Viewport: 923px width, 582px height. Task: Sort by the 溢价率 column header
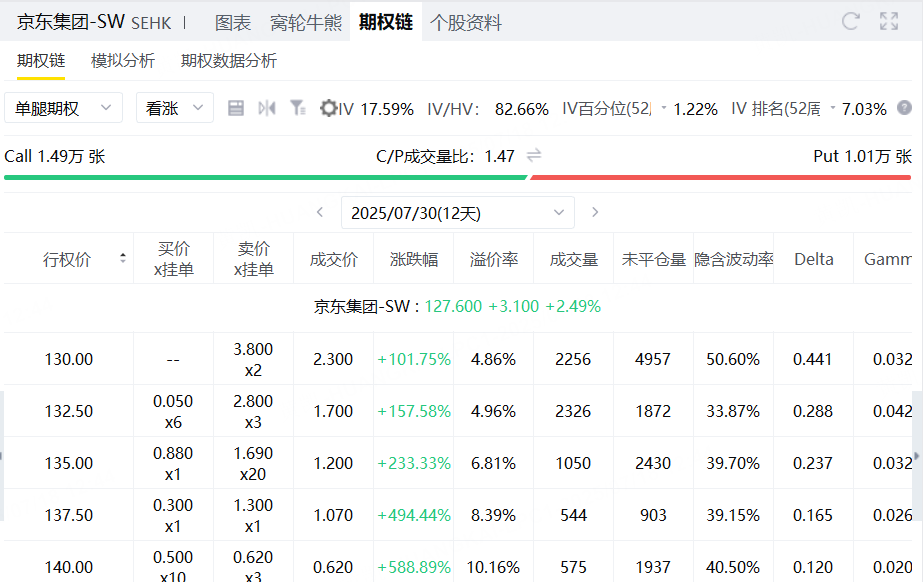coord(494,259)
